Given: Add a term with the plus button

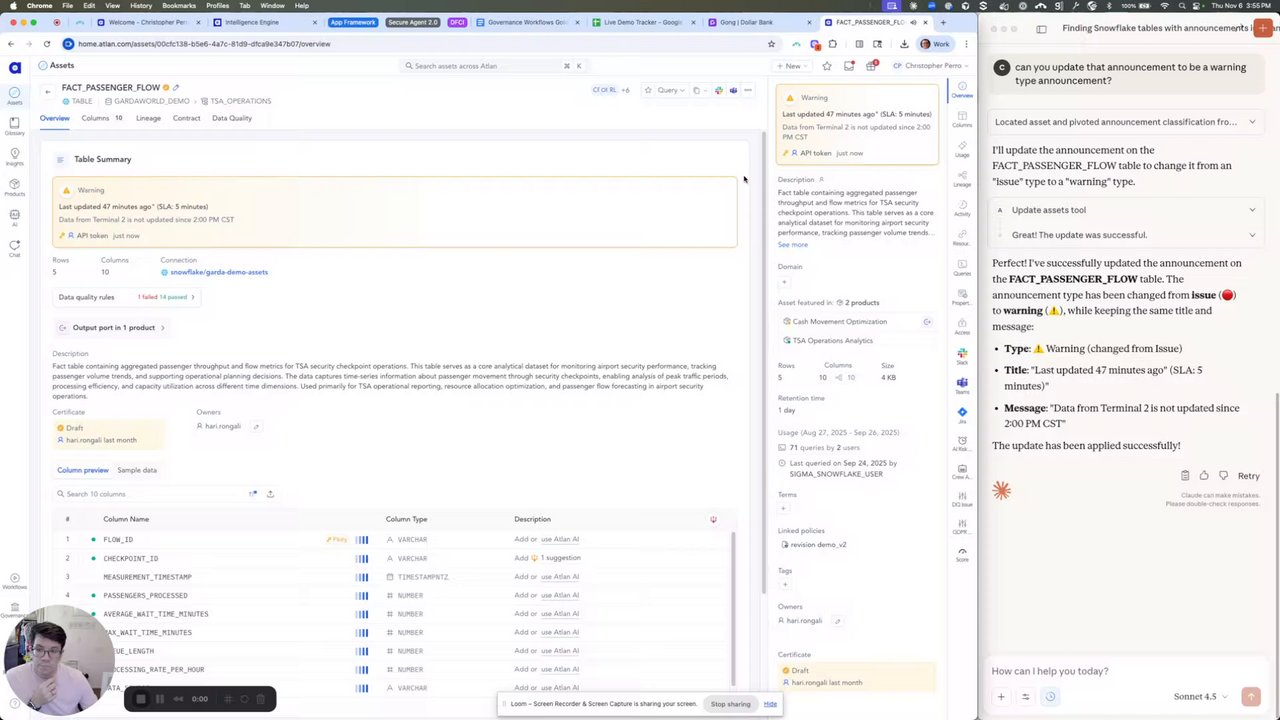Looking at the screenshot, I should (x=783, y=509).
